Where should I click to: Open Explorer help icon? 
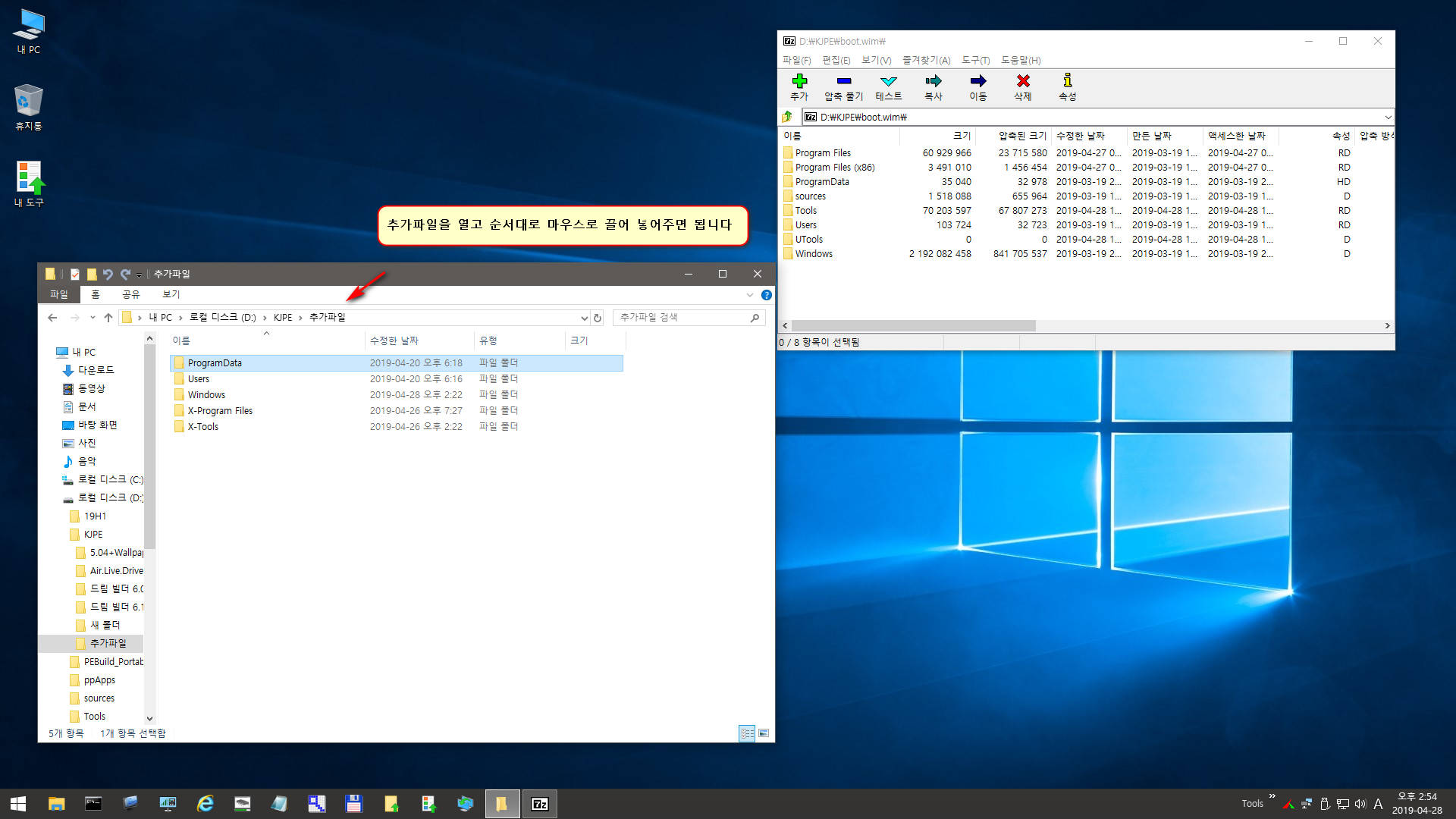click(x=766, y=295)
